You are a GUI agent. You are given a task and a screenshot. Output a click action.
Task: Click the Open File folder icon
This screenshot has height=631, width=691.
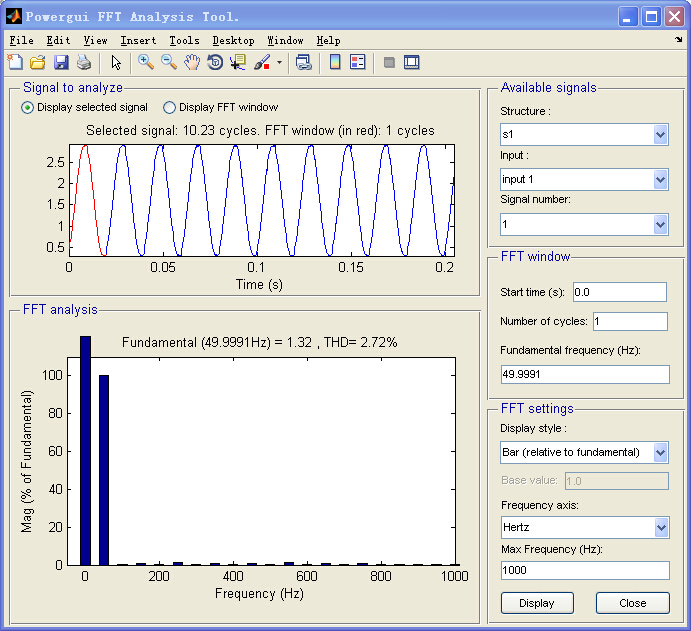click(x=38, y=63)
